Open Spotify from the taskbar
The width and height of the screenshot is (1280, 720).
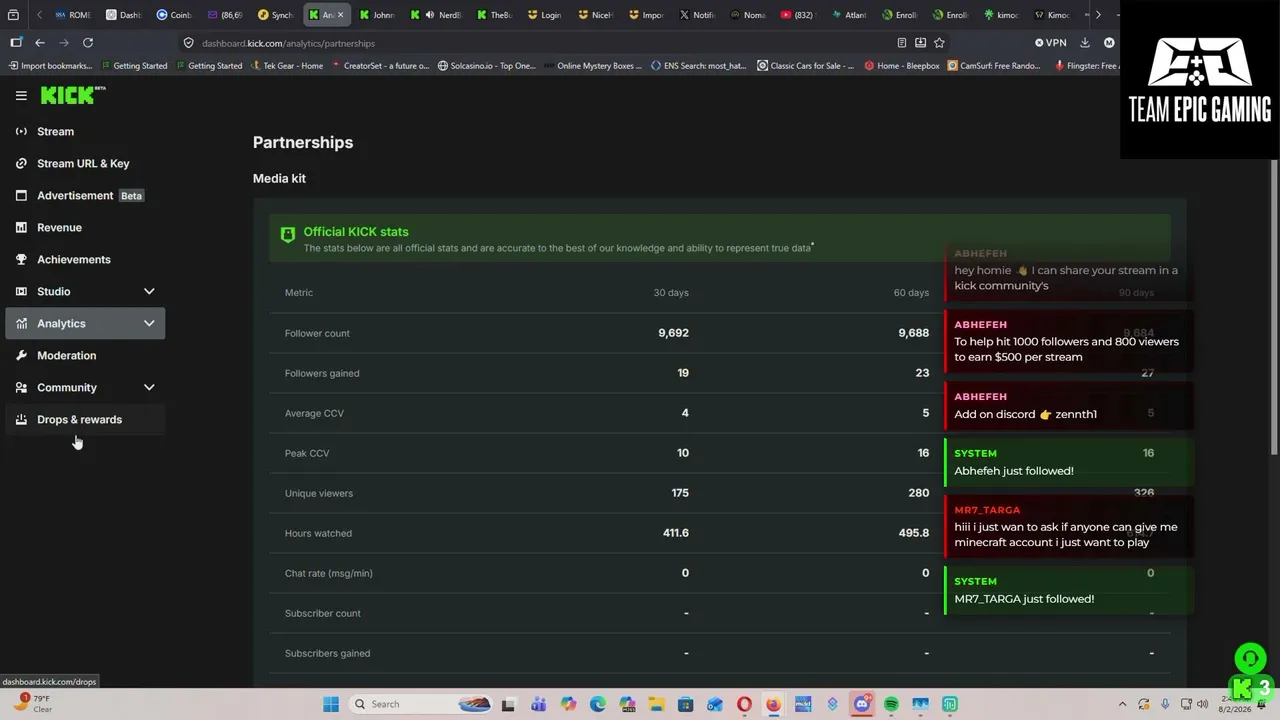click(x=891, y=704)
